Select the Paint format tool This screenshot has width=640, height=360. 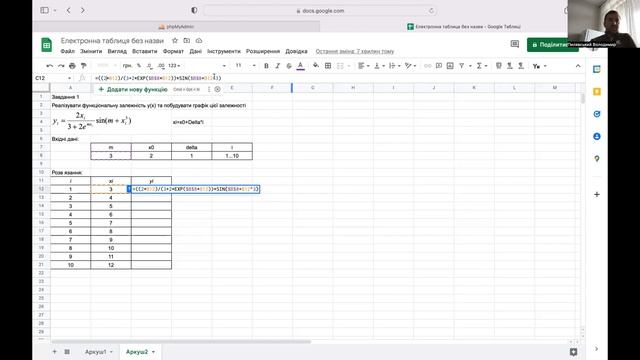(84, 66)
